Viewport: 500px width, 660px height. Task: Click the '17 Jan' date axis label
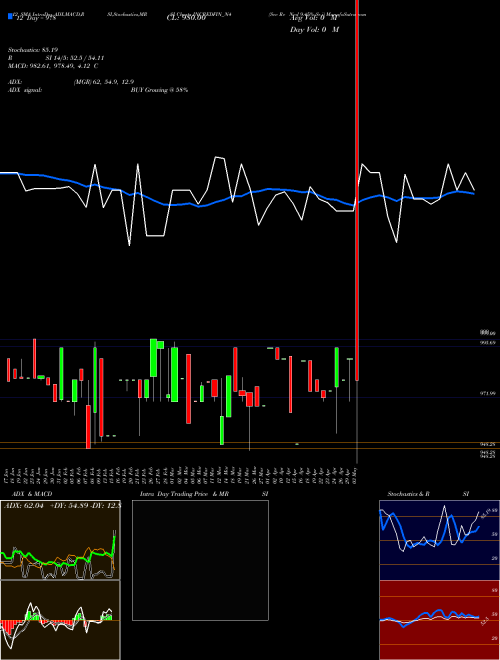point(8,476)
